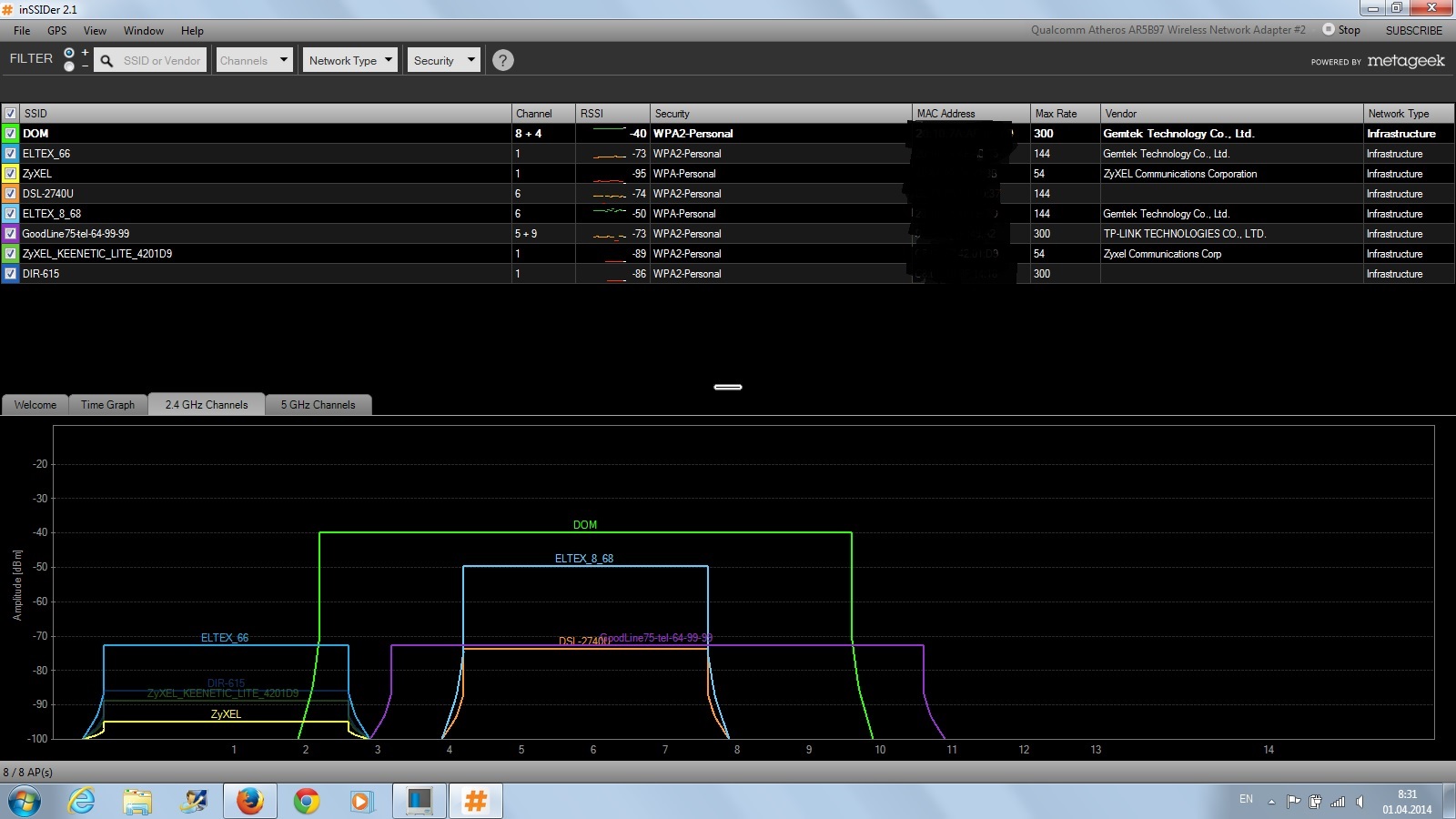This screenshot has width=1456, height=819.
Task: Open the File menu
Action: click(22, 30)
